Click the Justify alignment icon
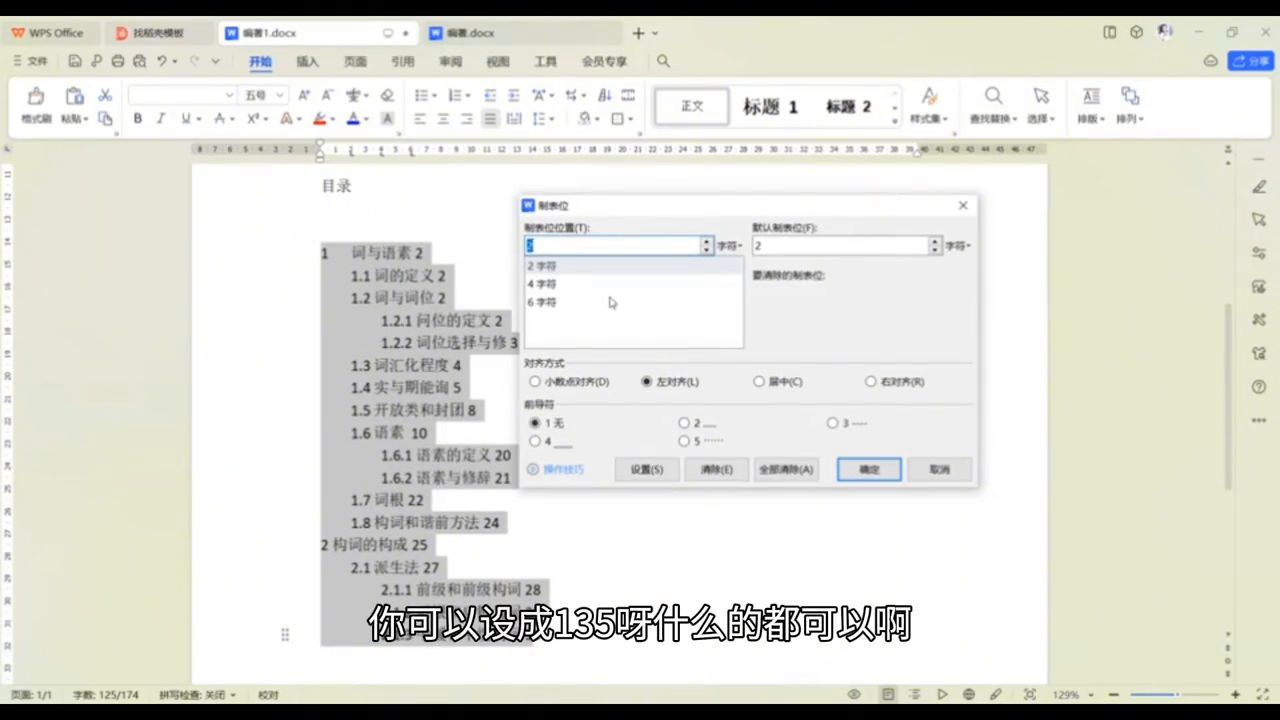The height and width of the screenshot is (720, 1280). [x=490, y=118]
